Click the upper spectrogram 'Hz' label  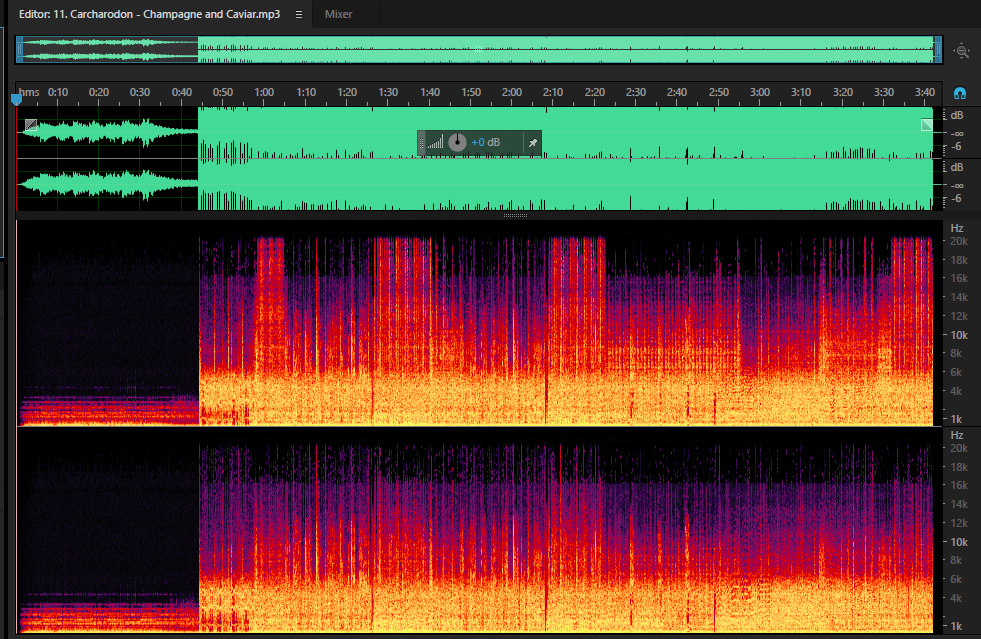click(x=957, y=228)
